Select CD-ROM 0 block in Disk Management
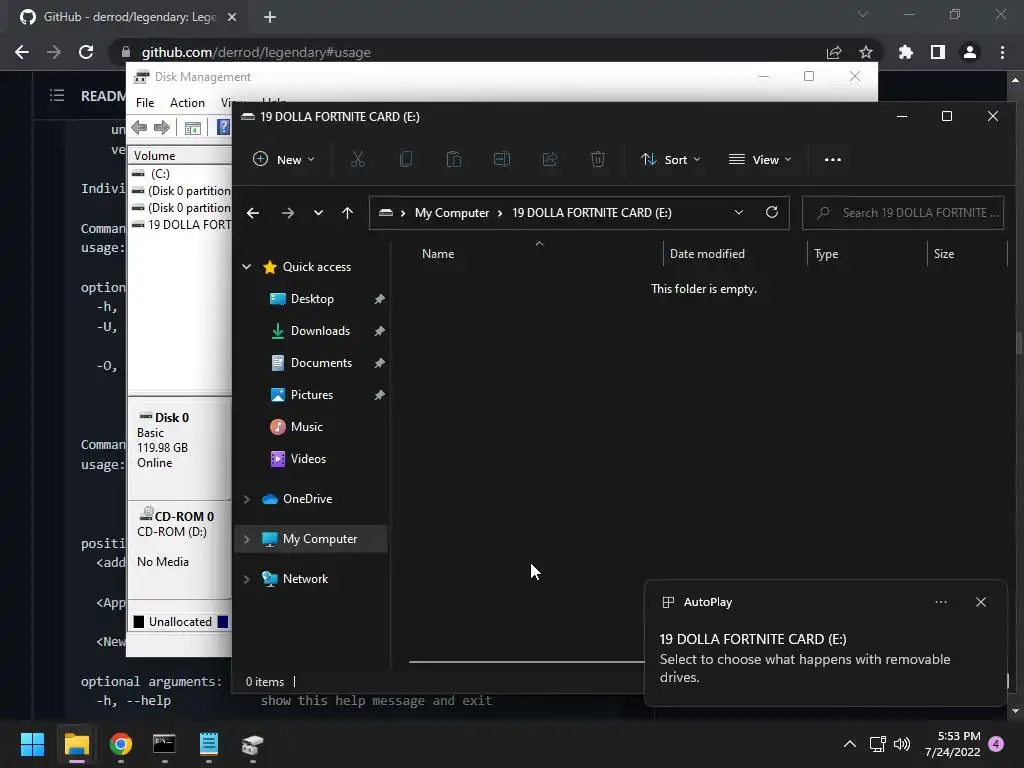Viewport: 1024px width, 768px height. point(180,550)
